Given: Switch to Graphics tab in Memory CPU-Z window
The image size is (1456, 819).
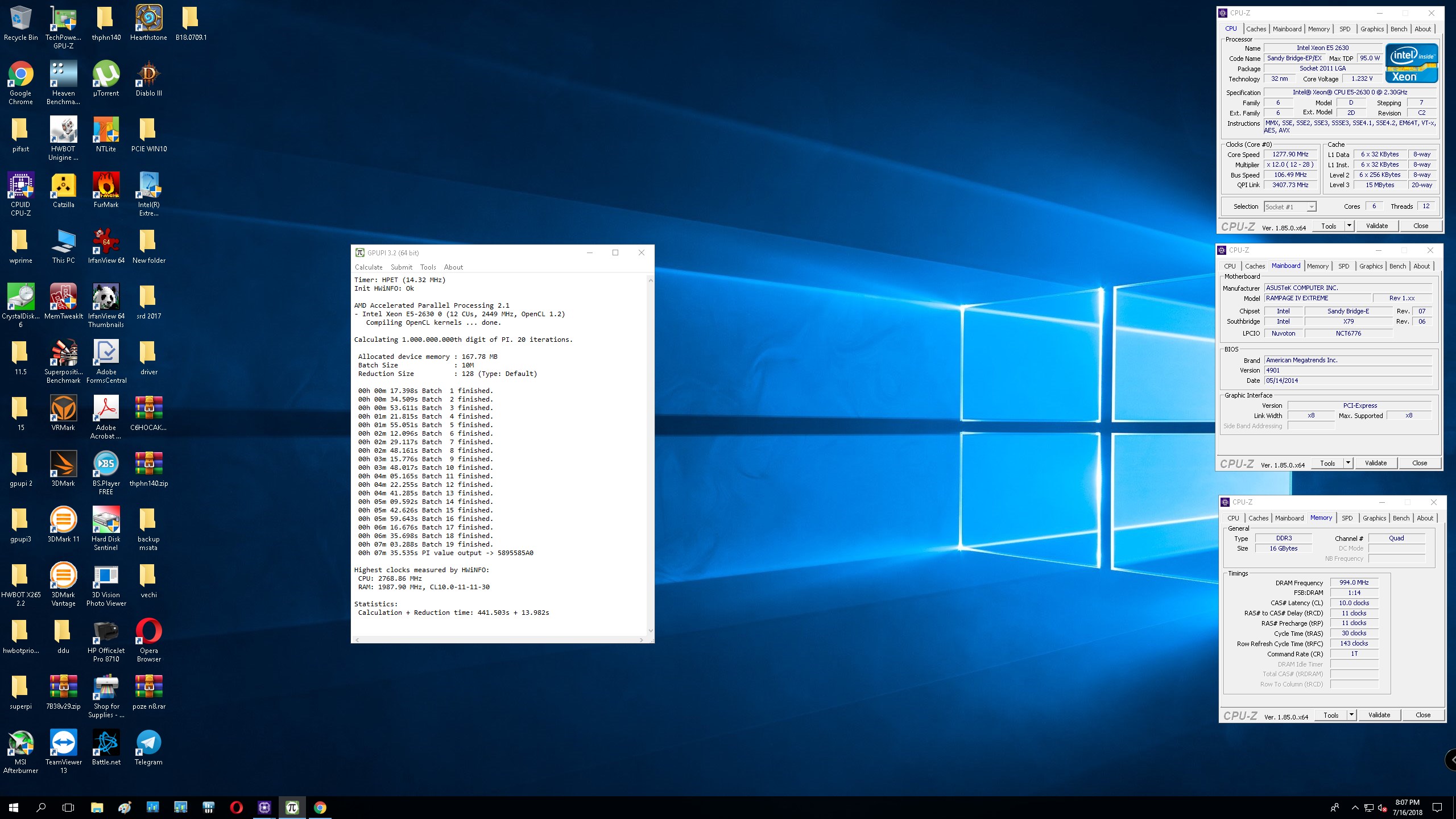Looking at the screenshot, I should (x=1374, y=518).
